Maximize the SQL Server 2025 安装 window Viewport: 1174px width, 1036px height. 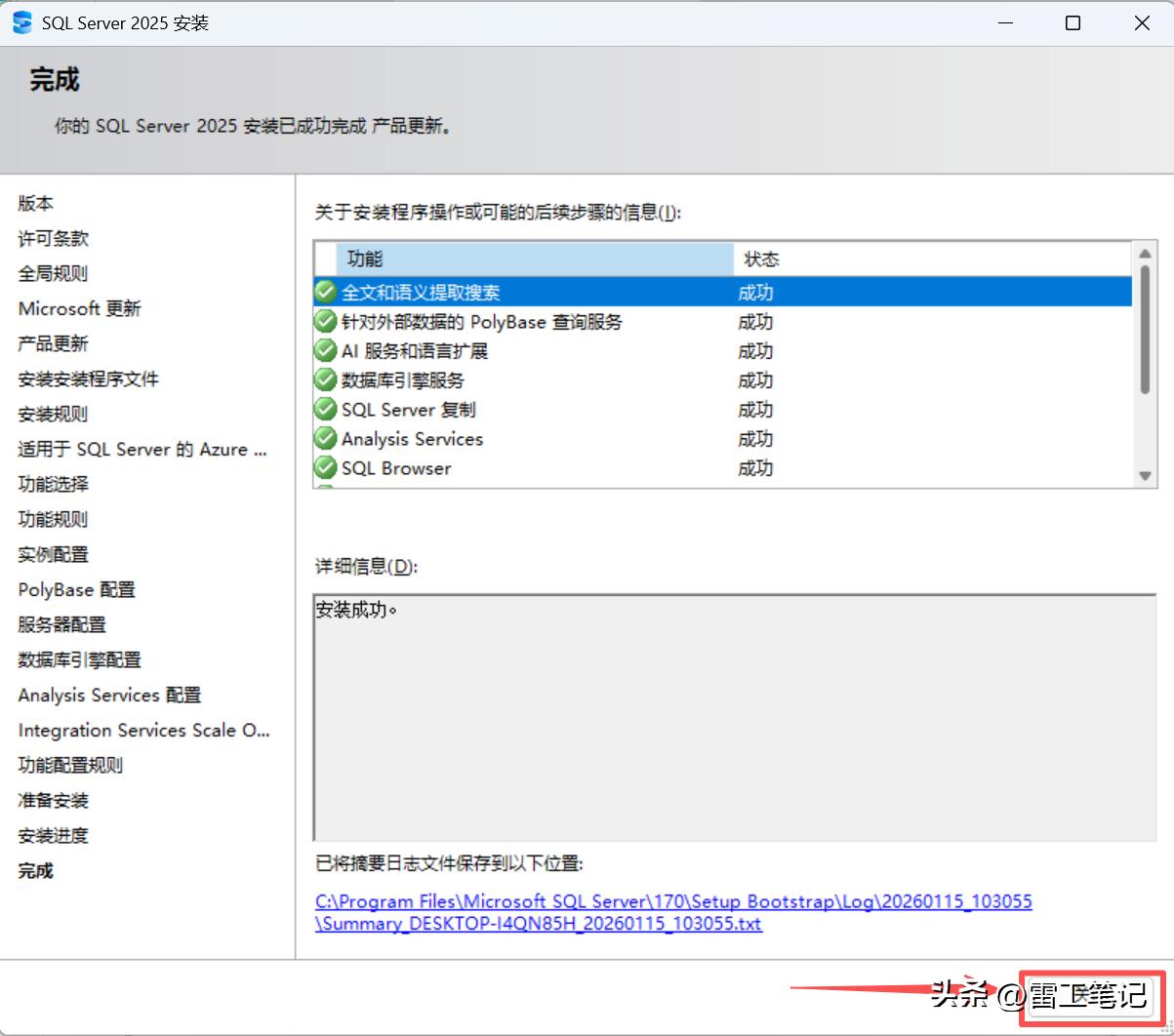click(x=1073, y=23)
